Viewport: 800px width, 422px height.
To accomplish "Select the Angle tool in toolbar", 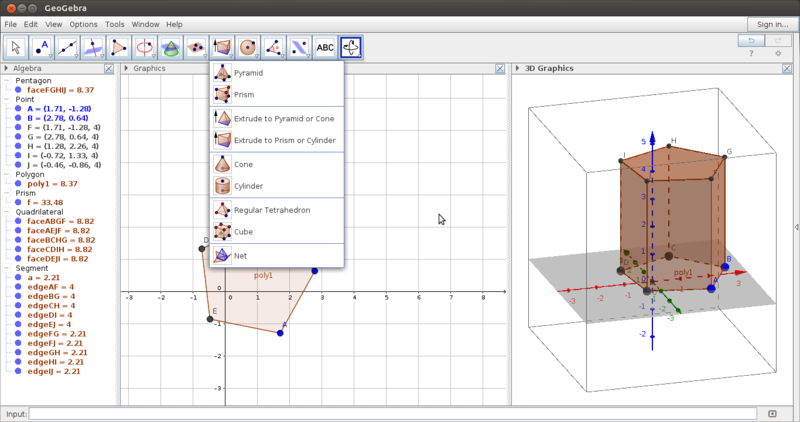I will [273, 47].
